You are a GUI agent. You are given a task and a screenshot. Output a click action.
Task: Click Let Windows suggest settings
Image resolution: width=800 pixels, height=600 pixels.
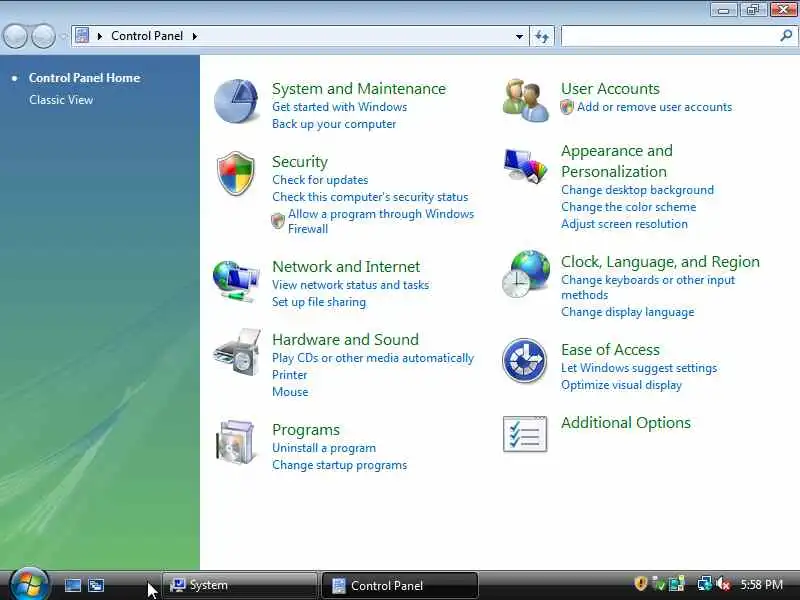tap(639, 368)
